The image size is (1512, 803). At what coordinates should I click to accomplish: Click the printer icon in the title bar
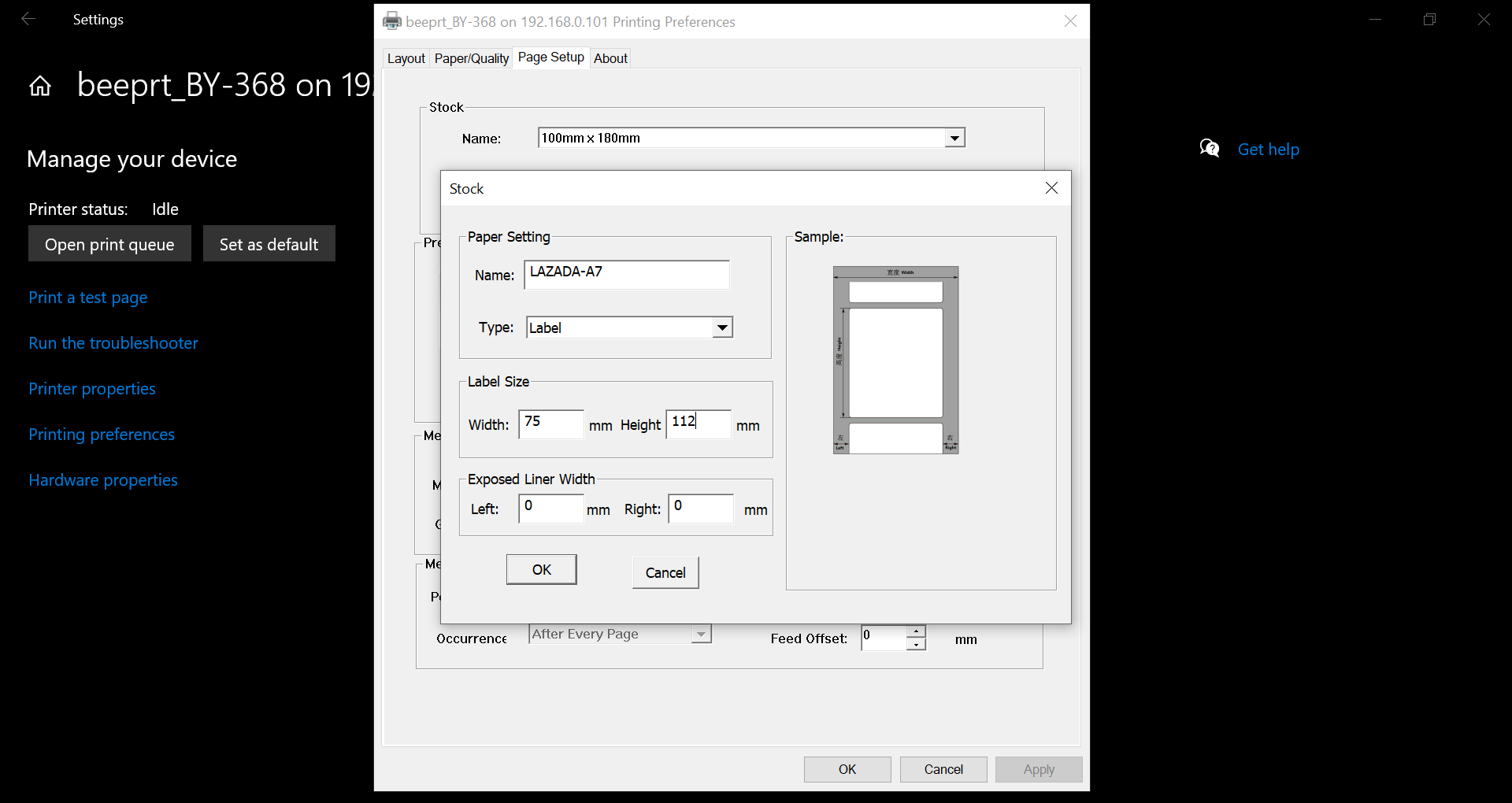pos(391,21)
